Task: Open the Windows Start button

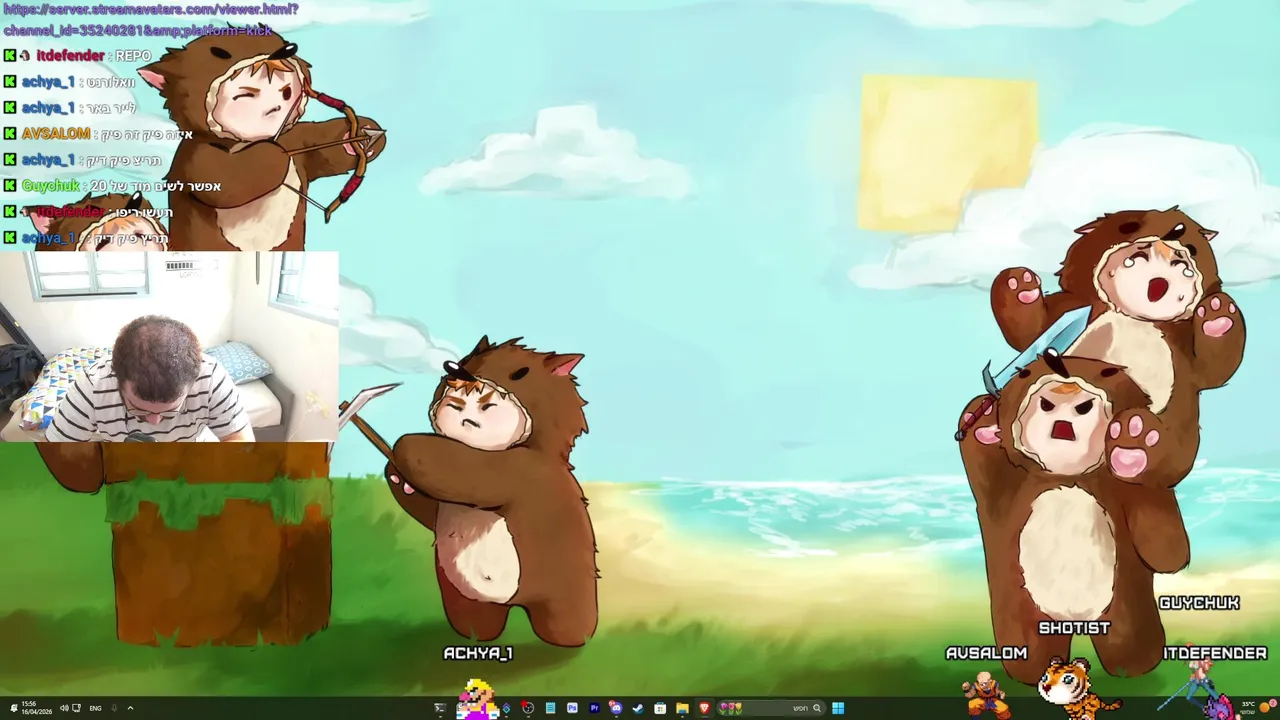Action: coord(838,708)
